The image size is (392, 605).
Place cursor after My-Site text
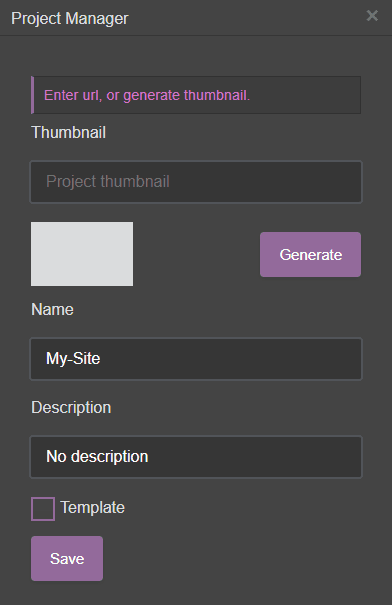tap(102, 359)
